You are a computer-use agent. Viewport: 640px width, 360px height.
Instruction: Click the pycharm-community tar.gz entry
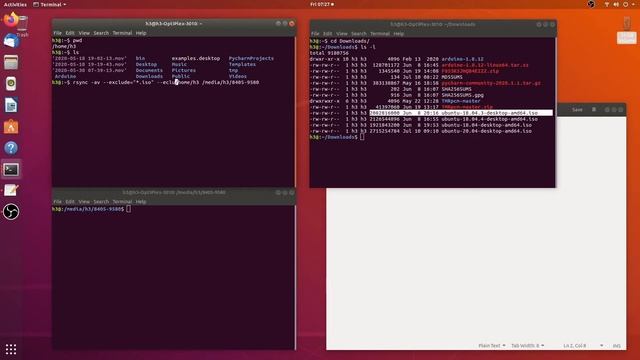pyautogui.click(x=491, y=83)
